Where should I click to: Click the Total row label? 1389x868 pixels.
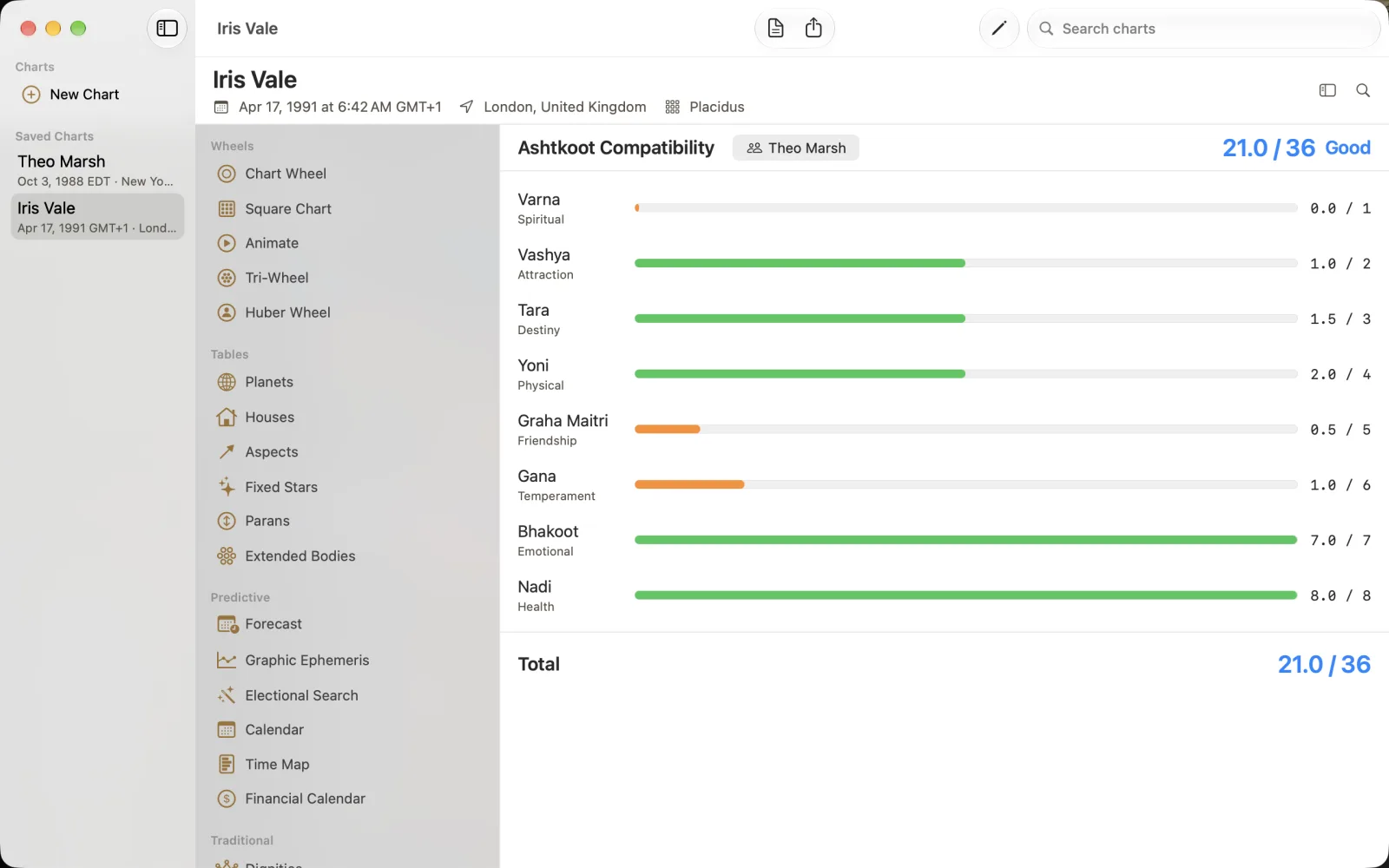coord(538,664)
